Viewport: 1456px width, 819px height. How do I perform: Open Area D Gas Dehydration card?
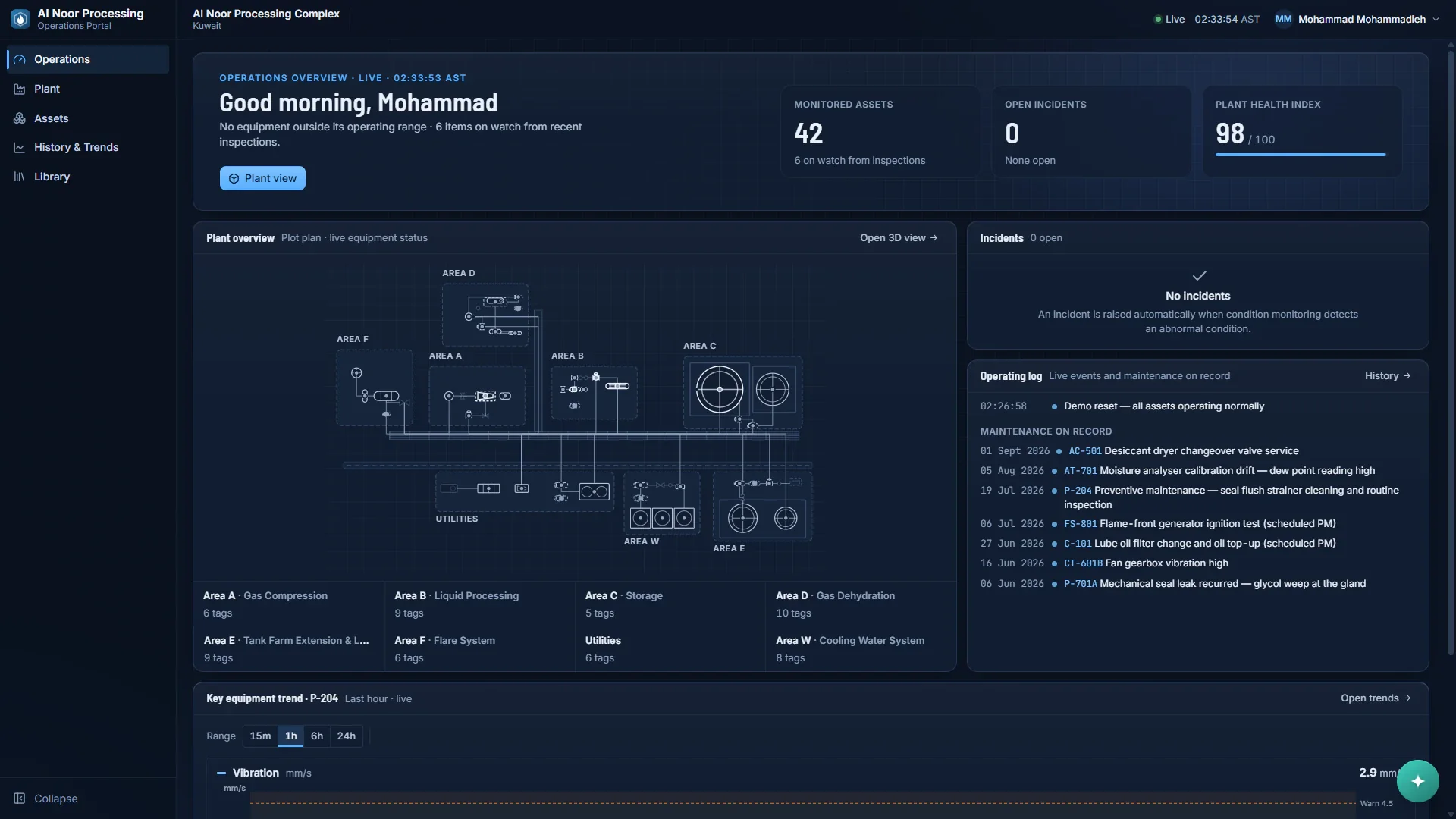pyautogui.click(x=861, y=604)
